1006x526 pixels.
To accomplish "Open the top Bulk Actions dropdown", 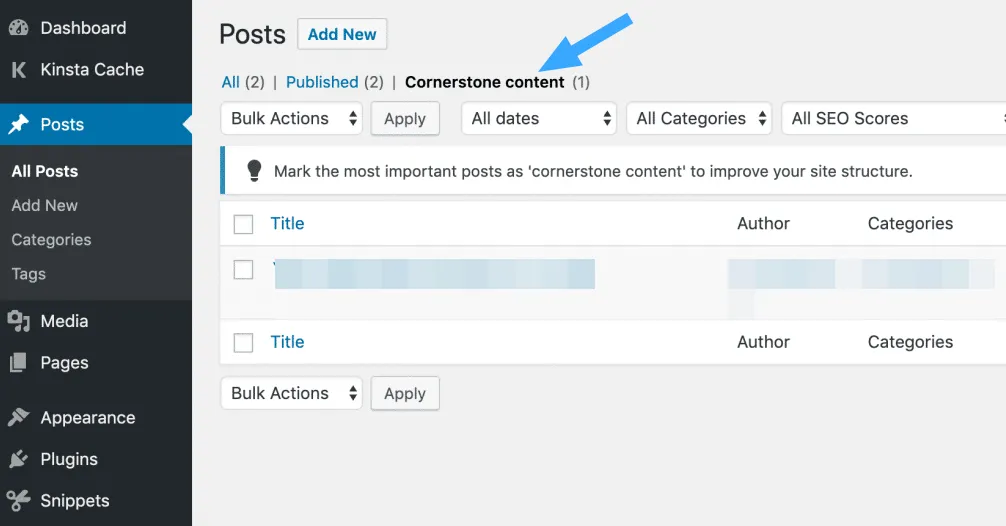I will 291,119.
